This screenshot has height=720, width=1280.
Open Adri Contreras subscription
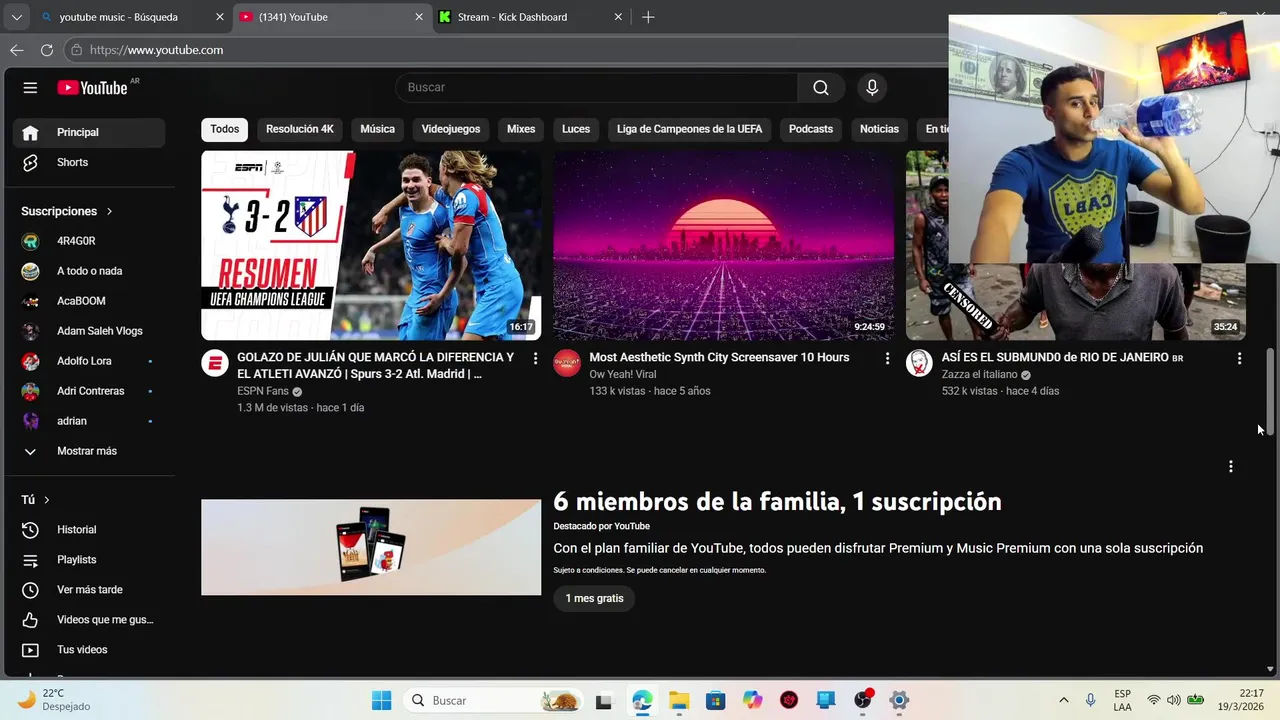89,391
